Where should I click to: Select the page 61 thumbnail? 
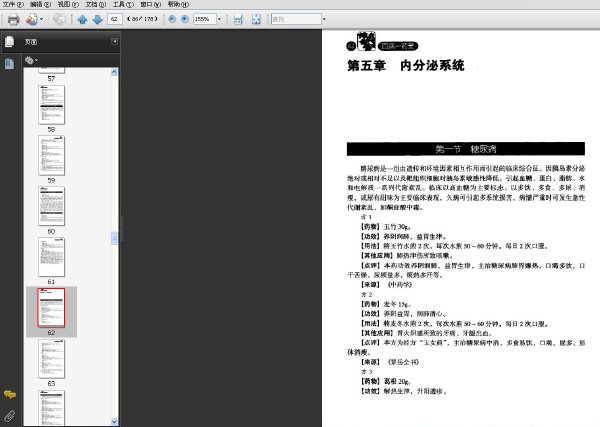[52, 257]
